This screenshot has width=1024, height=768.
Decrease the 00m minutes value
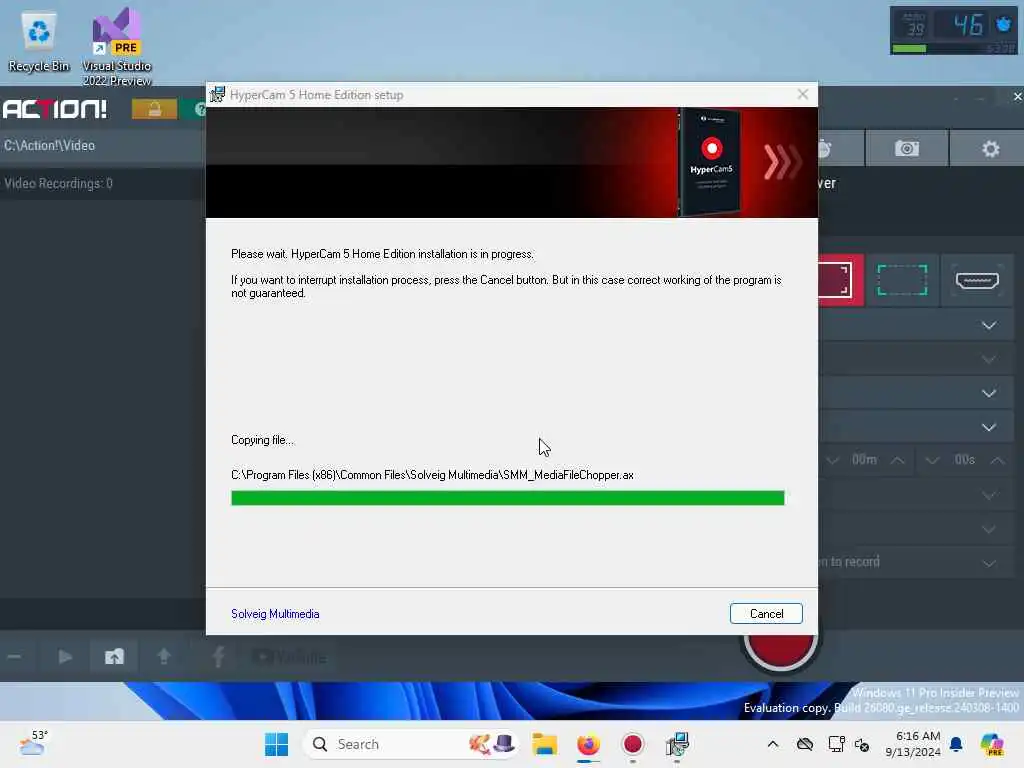pyautogui.click(x=832, y=460)
